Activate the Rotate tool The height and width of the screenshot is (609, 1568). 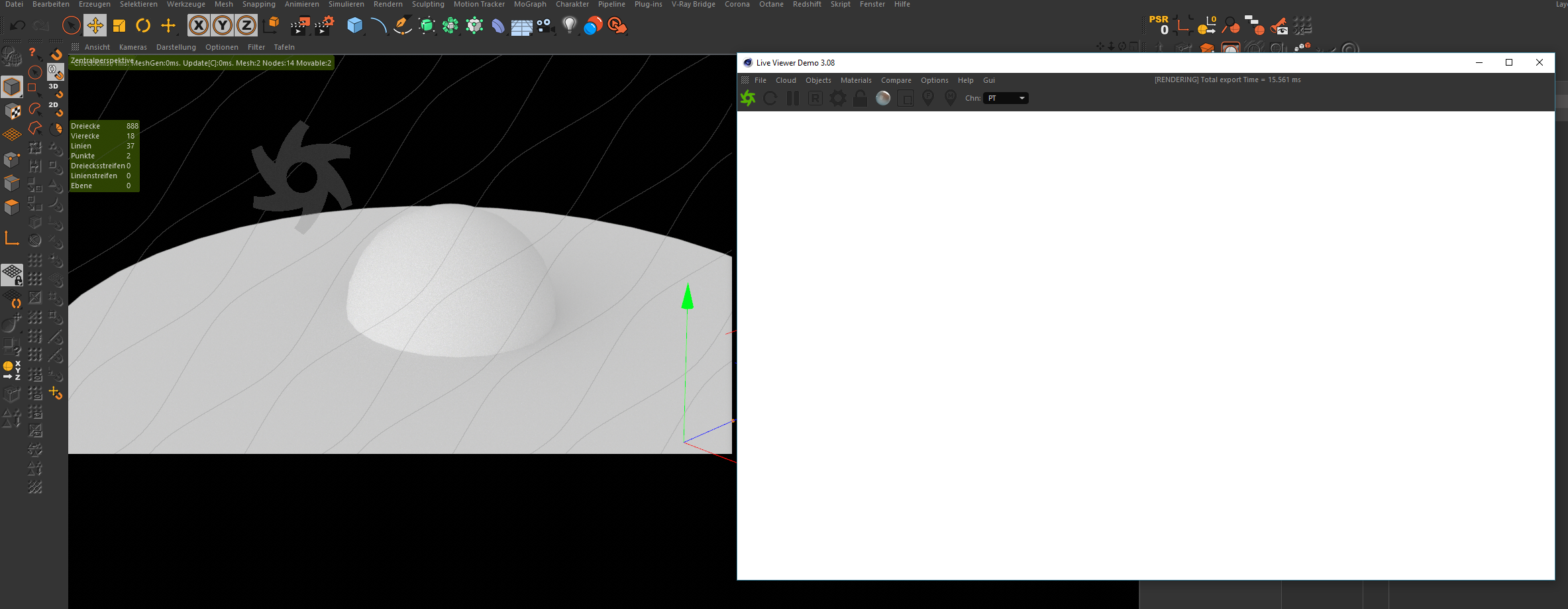[x=143, y=26]
